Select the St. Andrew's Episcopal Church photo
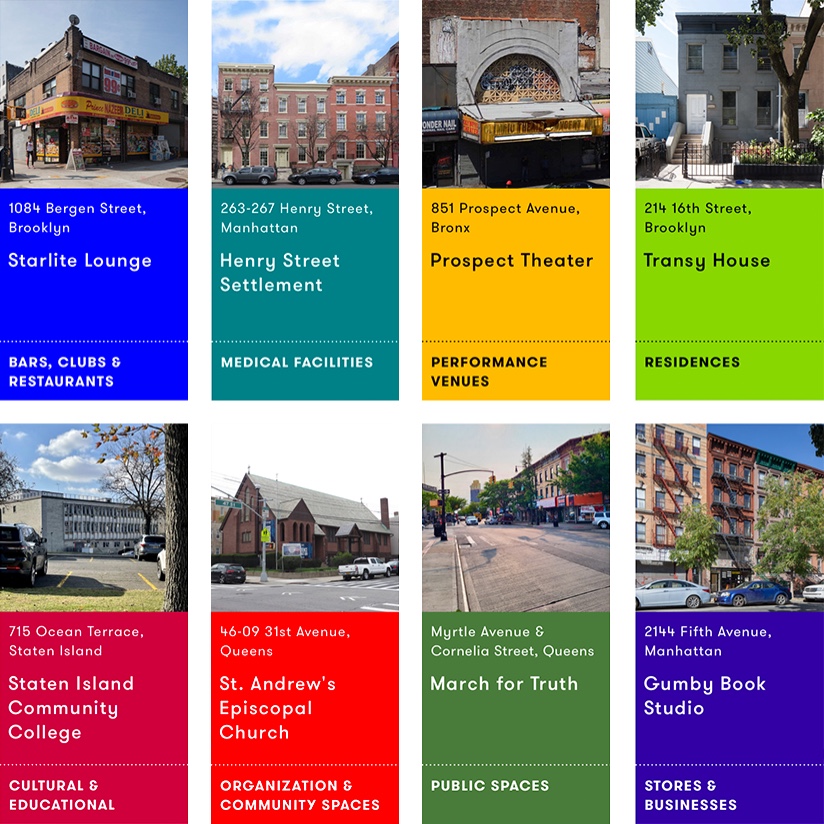This screenshot has width=824, height=824. tap(305, 517)
